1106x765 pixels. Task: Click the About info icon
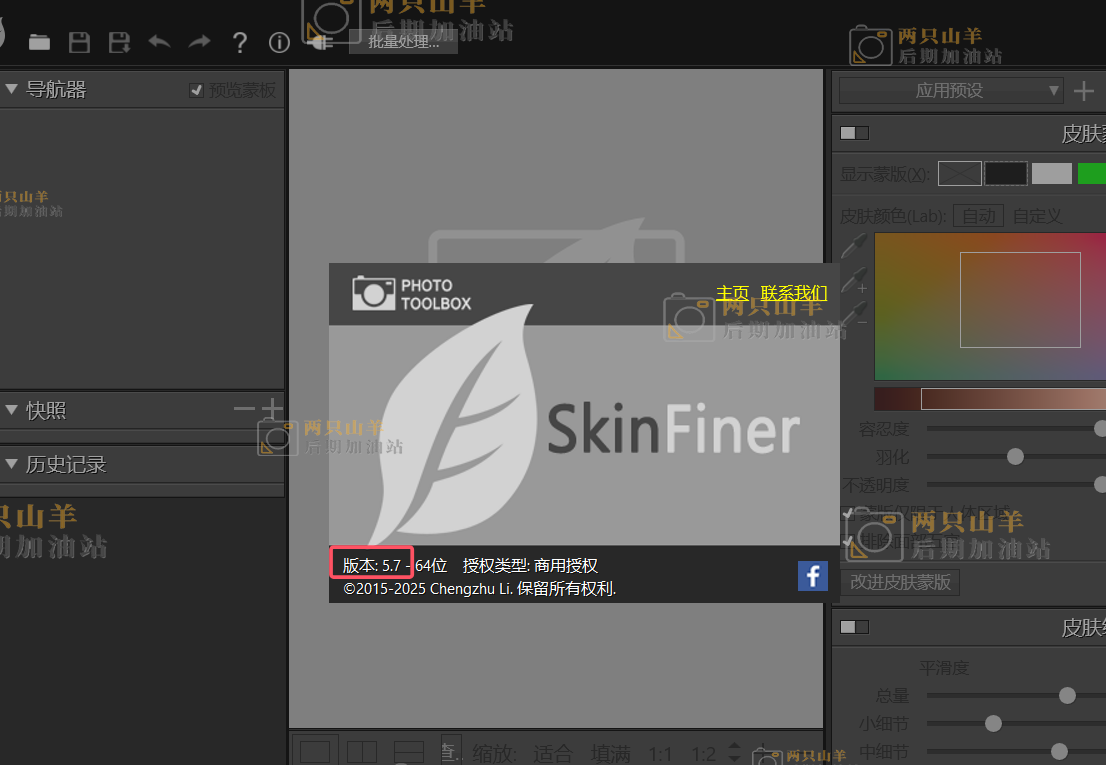(x=279, y=42)
